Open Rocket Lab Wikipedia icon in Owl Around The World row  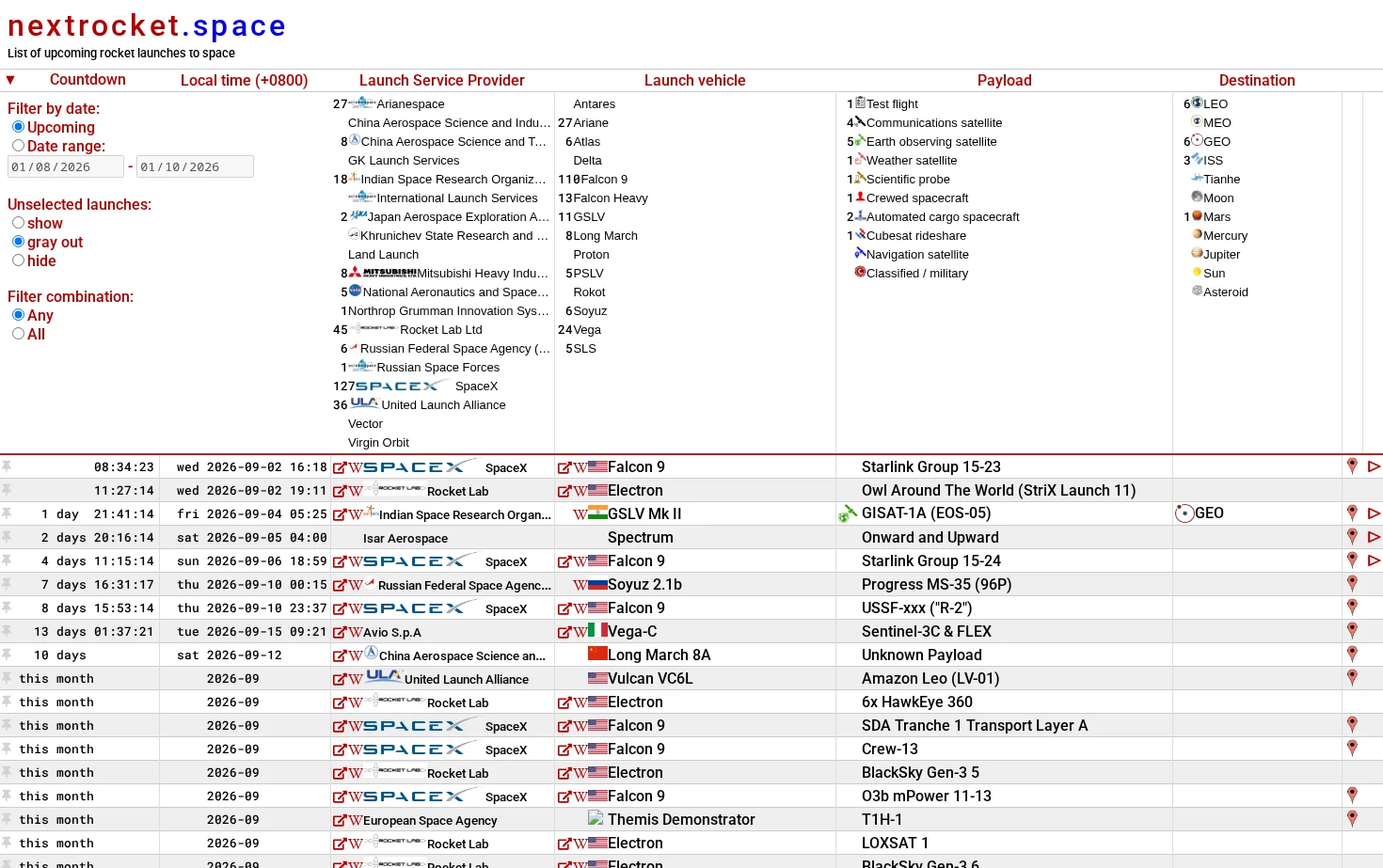(x=356, y=491)
